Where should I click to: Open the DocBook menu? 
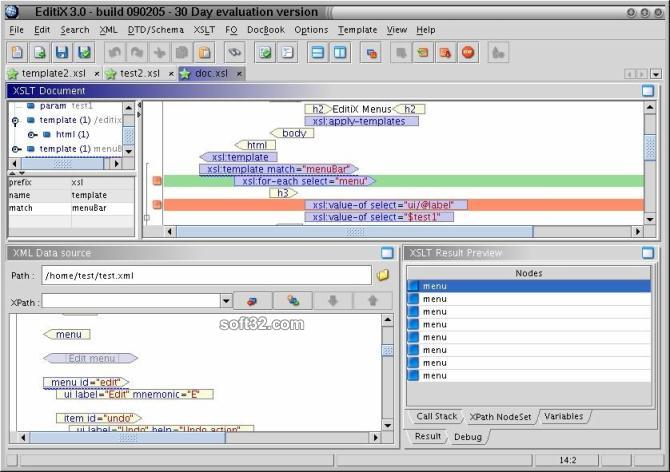[266, 30]
